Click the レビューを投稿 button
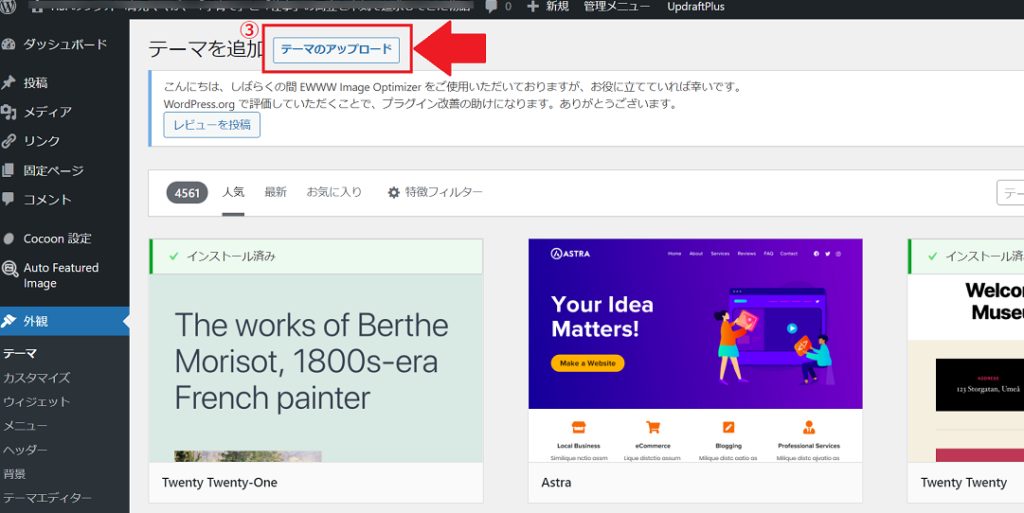1024x513 pixels. pos(212,125)
